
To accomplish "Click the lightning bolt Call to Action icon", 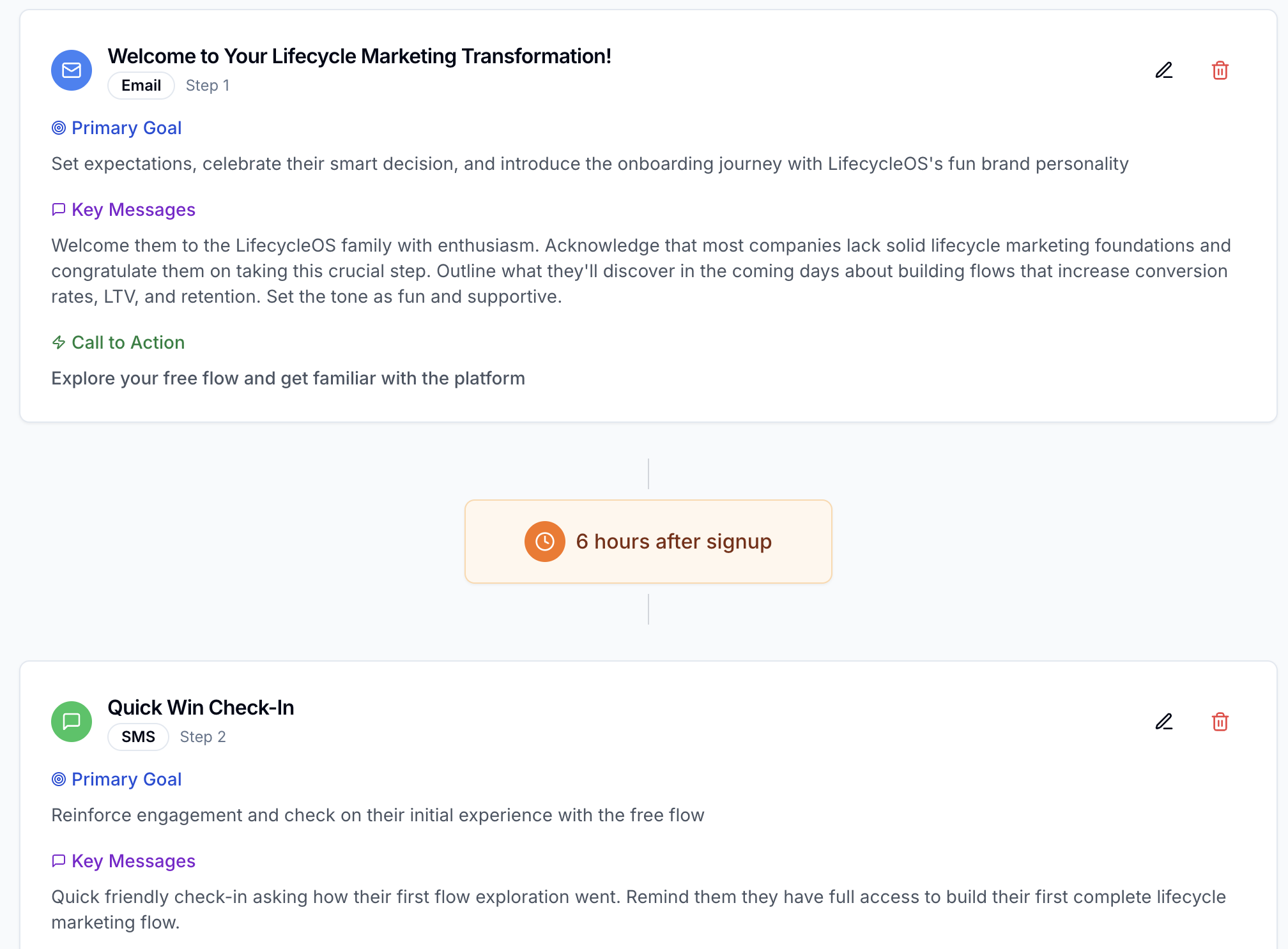I will pyautogui.click(x=59, y=343).
